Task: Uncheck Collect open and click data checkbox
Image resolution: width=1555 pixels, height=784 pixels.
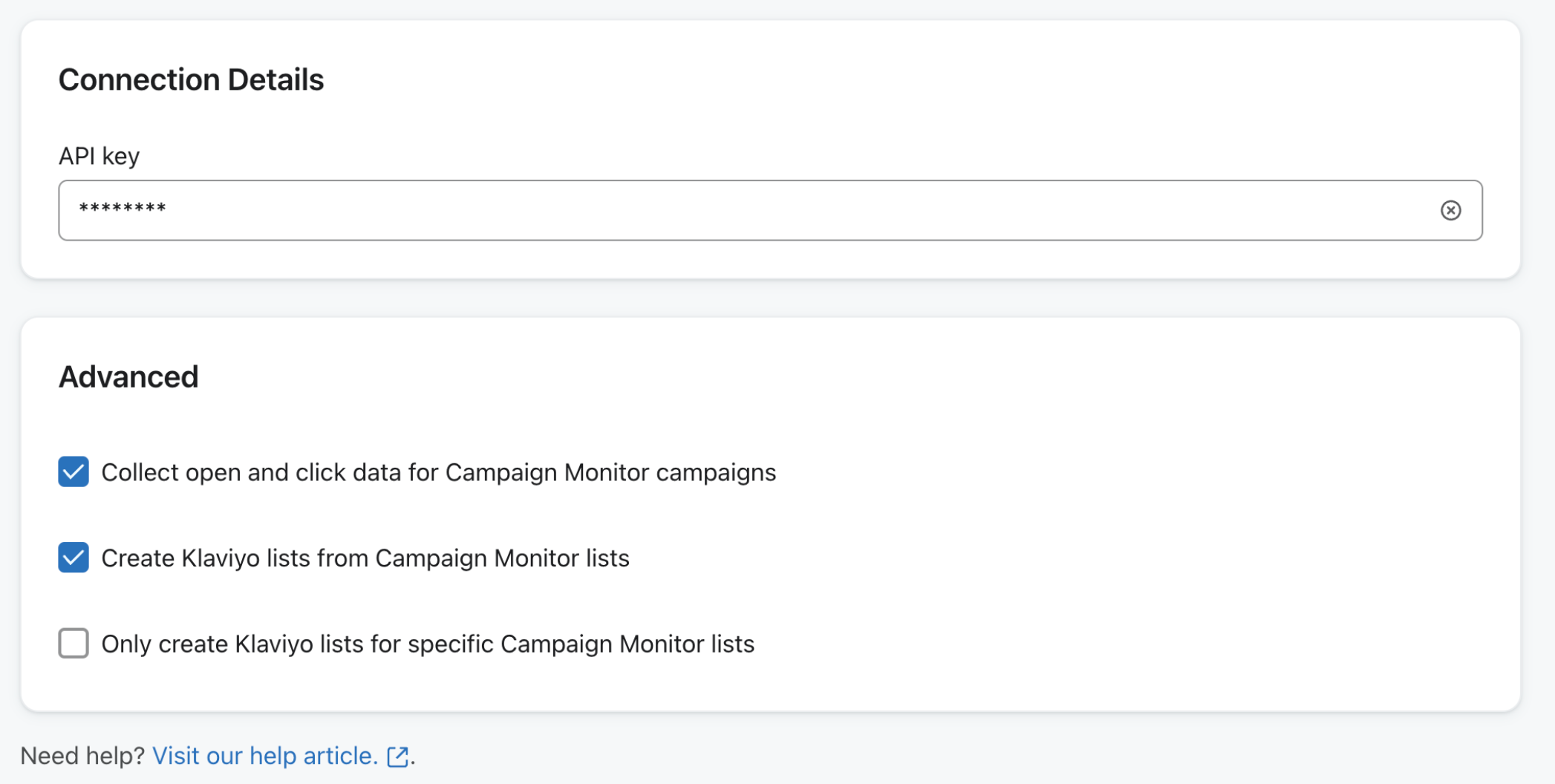Action: coord(74,472)
